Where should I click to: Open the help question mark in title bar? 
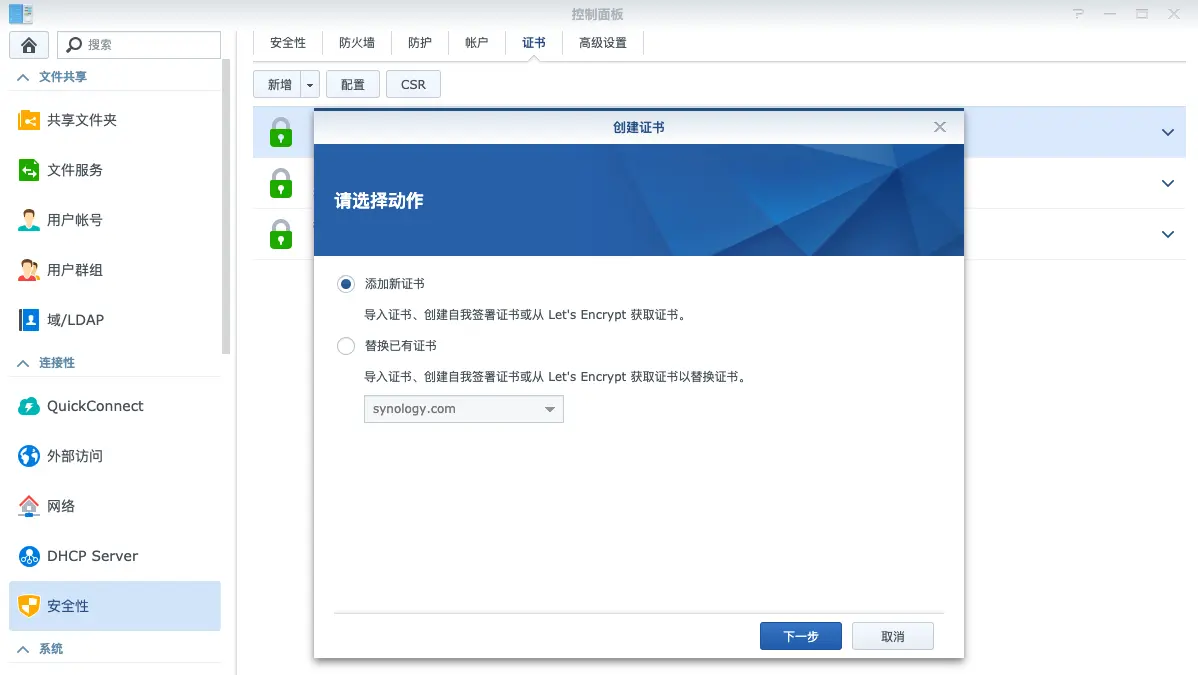(x=1078, y=14)
